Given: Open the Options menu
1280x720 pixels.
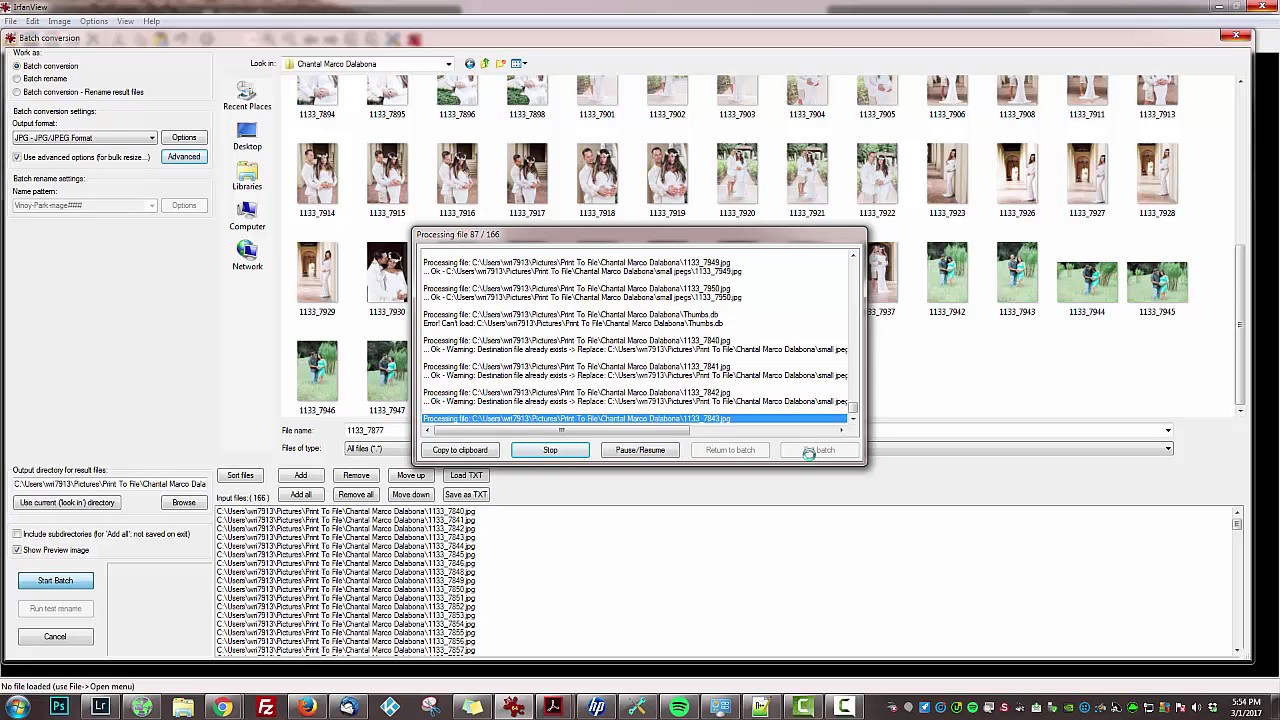Looking at the screenshot, I should click(x=93, y=21).
